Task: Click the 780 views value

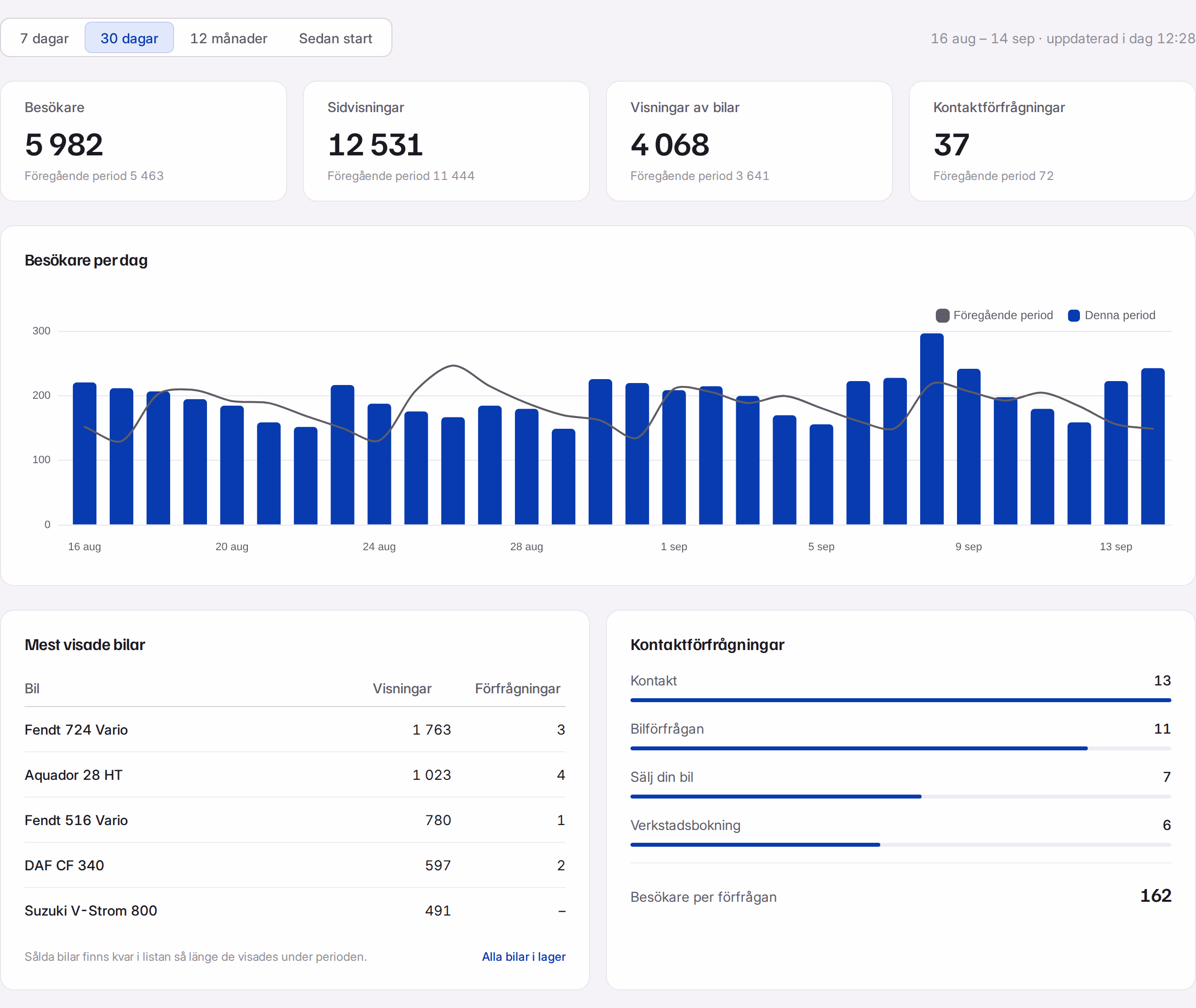Action: coord(438,820)
